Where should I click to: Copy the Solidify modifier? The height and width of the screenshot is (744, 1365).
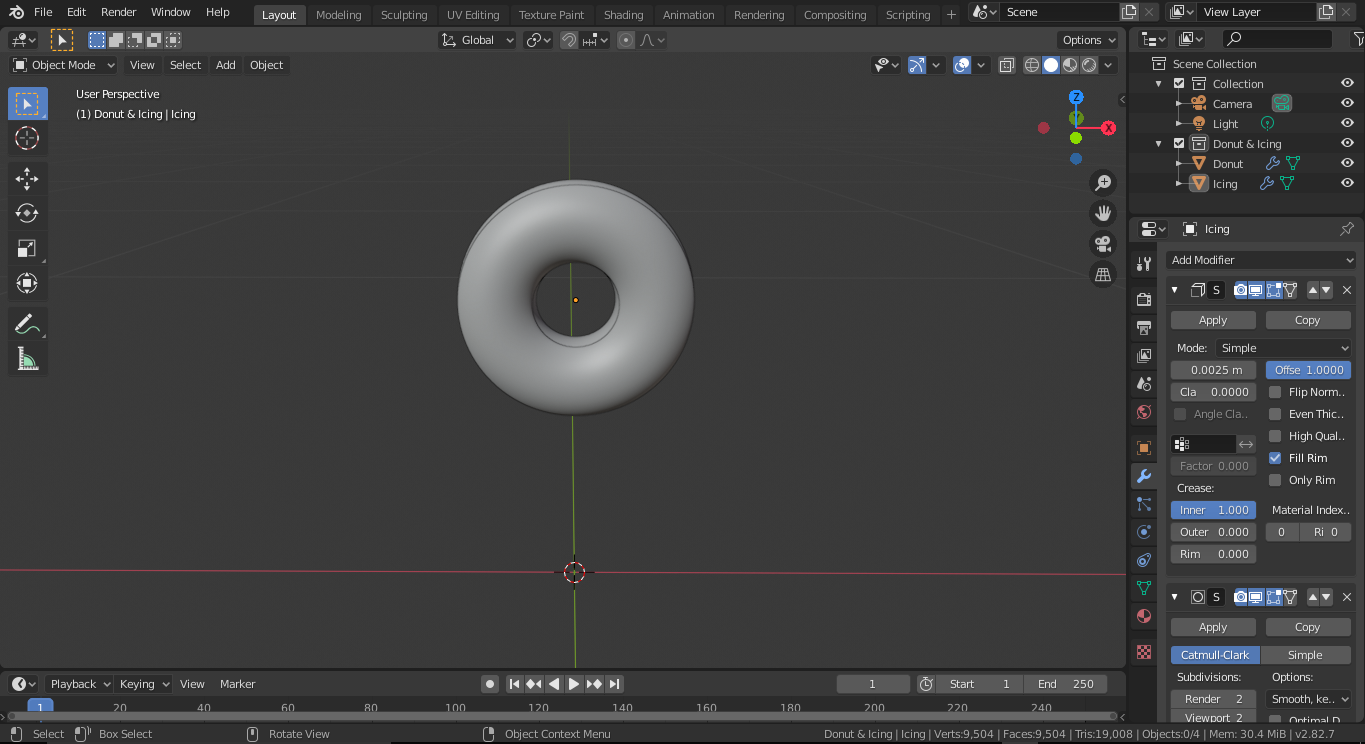(1308, 320)
